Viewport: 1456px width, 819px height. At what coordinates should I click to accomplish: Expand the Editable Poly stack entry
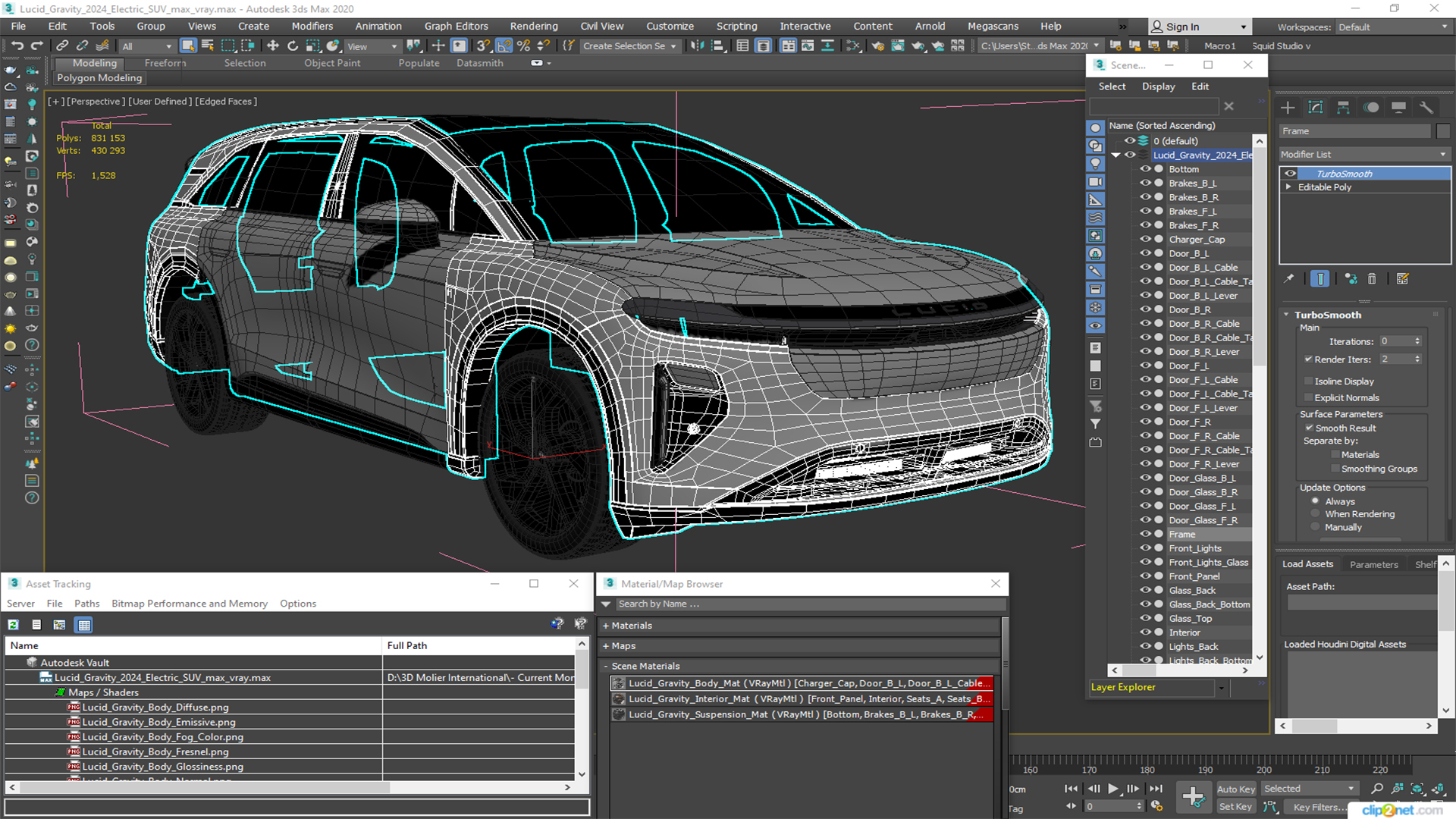[x=1288, y=187]
